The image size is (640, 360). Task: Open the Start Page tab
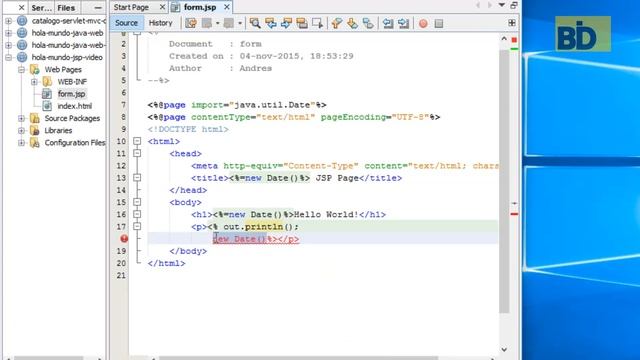point(131,7)
